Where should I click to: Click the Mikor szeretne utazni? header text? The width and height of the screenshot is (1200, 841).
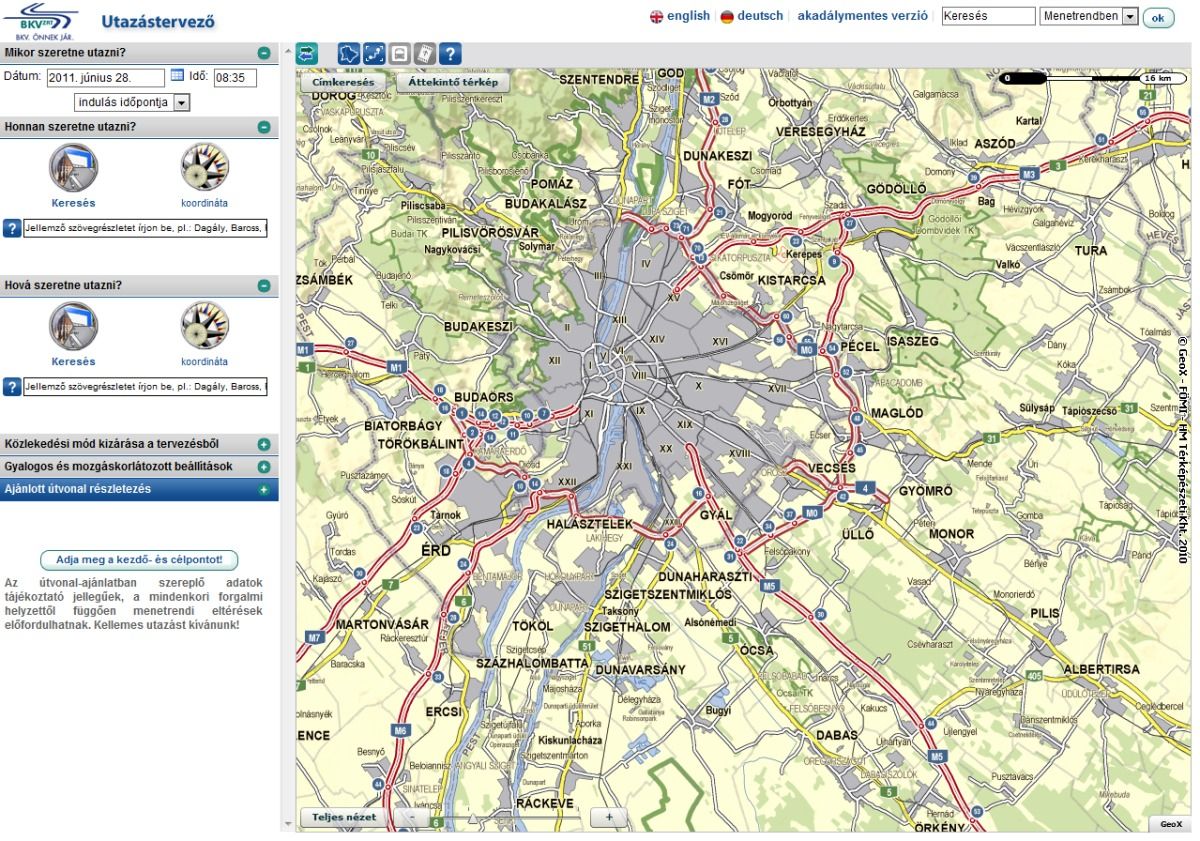pyautogui.click(x=65, y=52)
